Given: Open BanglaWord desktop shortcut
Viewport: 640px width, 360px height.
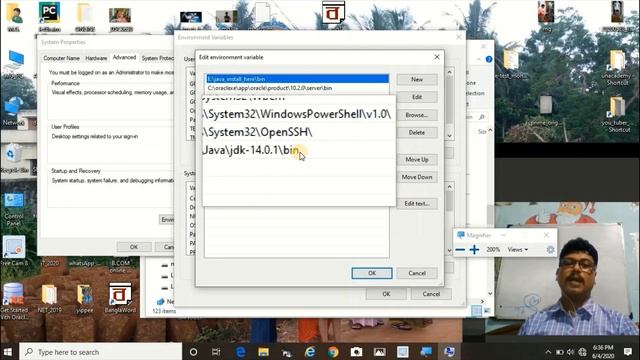Looking at the screenshot, I should [120, 298].
